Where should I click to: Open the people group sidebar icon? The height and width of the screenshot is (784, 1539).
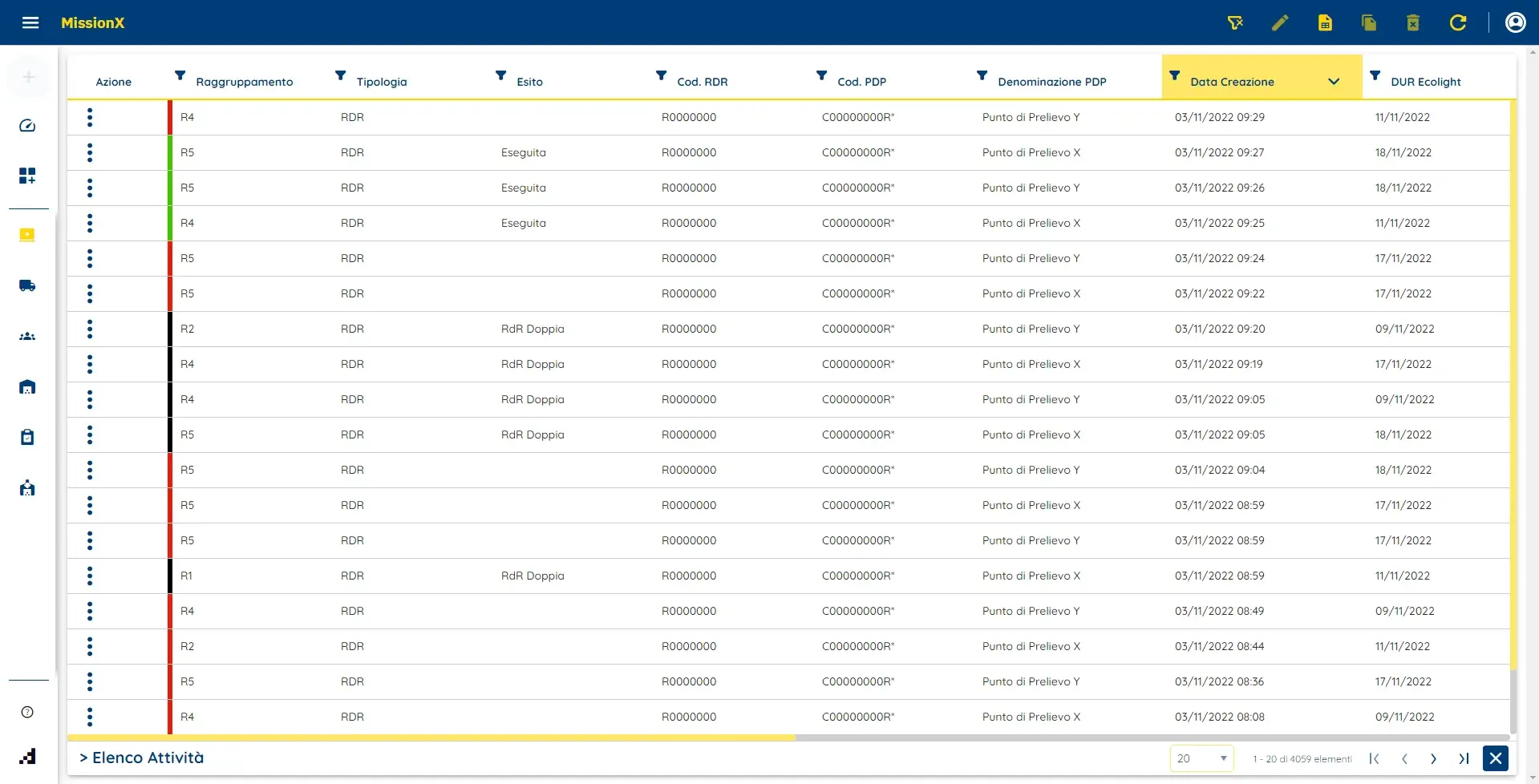[x=27, y=336]
